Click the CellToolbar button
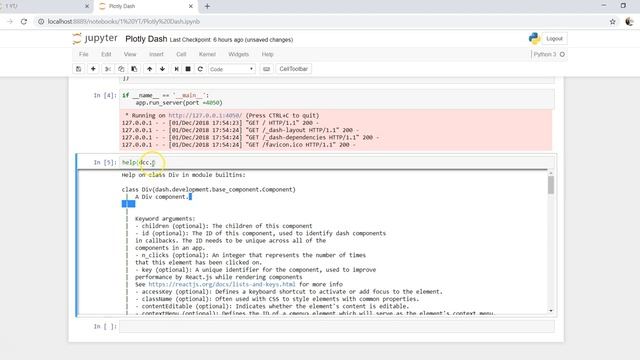Image resolution: width=640 pixels, height=360 pixels. pos(293,69)
